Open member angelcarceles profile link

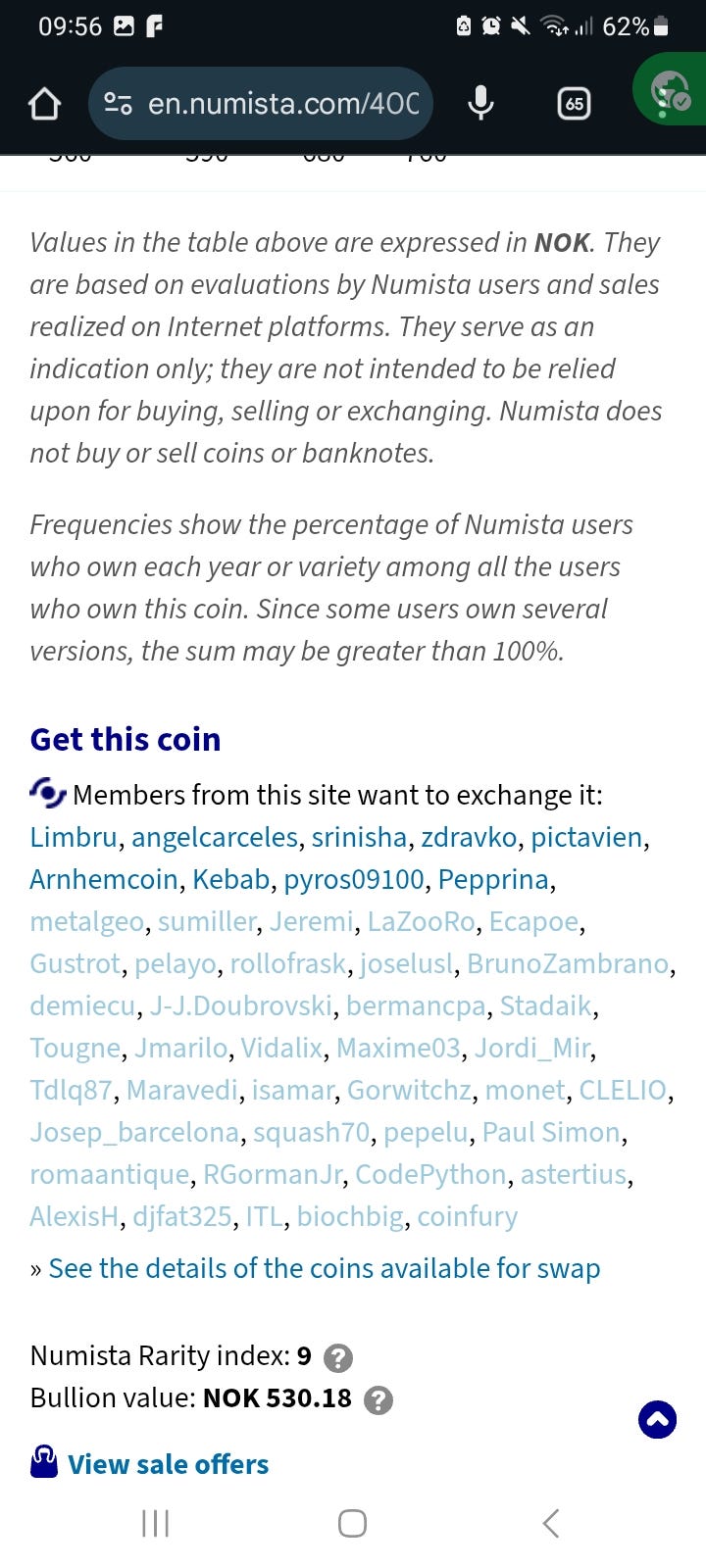[215, 837]
